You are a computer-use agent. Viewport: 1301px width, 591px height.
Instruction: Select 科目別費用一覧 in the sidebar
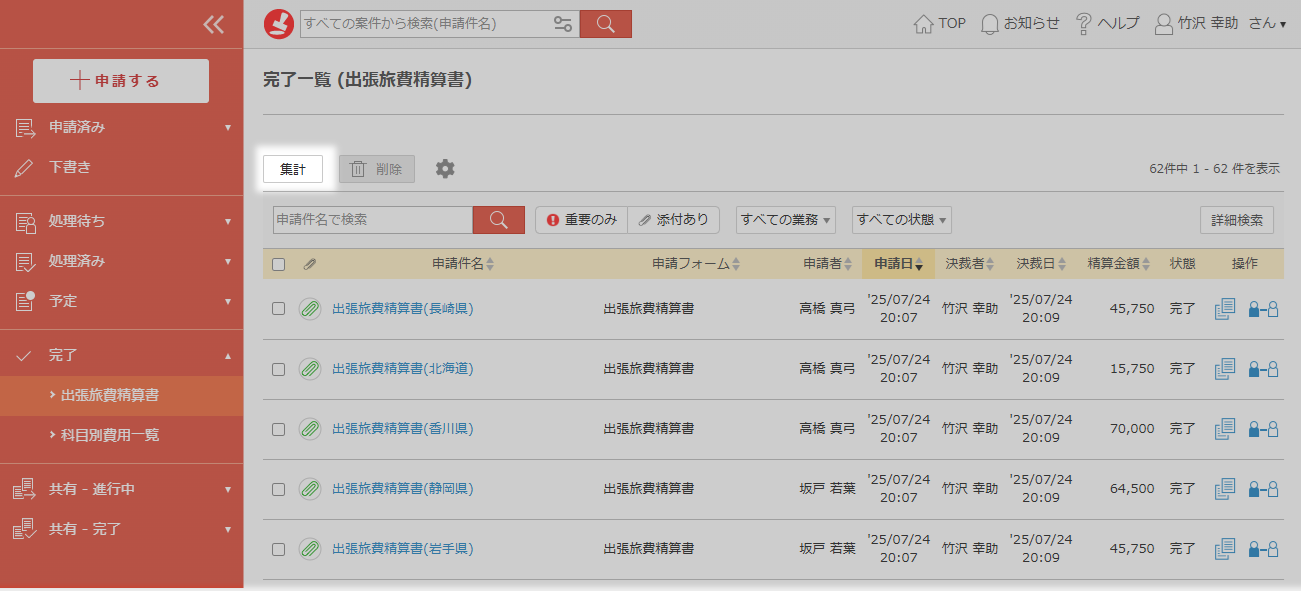coord(110,435)
